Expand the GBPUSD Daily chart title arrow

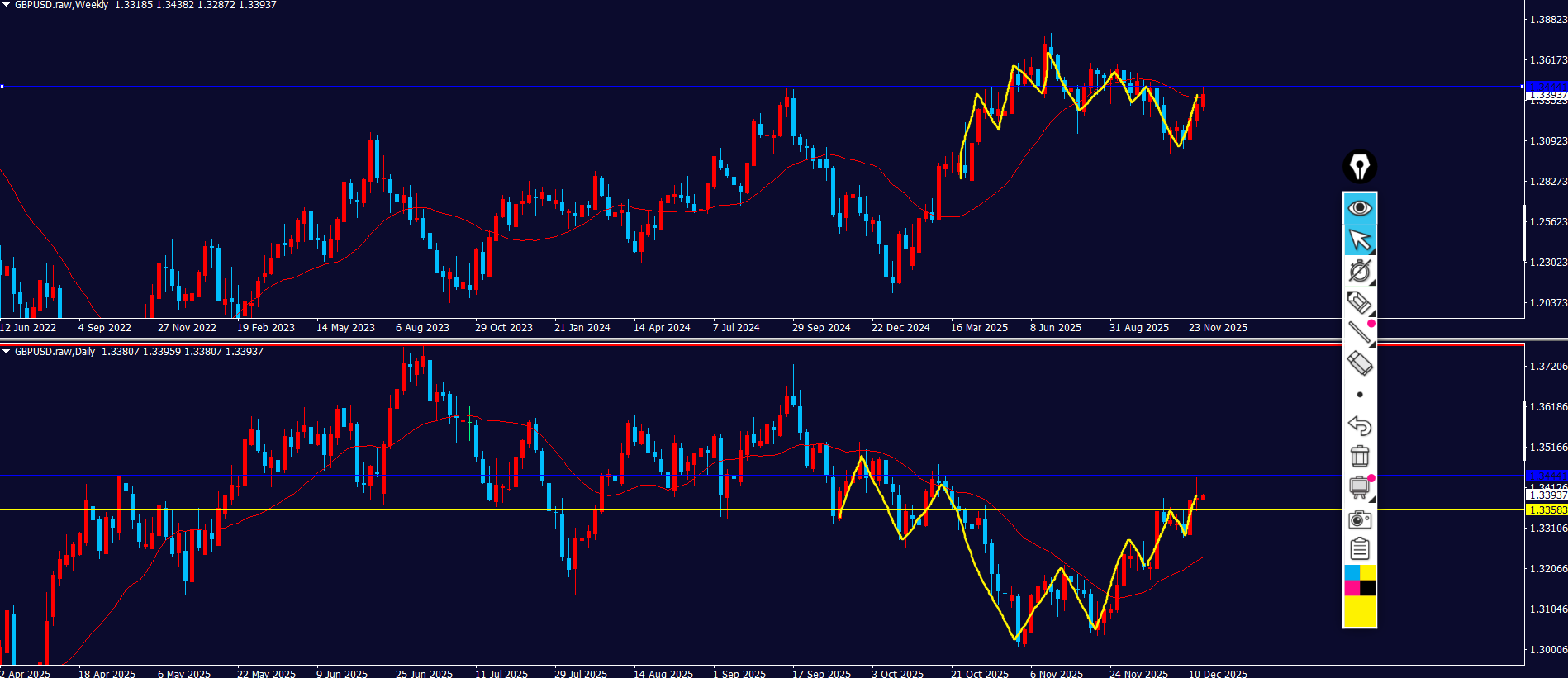coord(7,352)
